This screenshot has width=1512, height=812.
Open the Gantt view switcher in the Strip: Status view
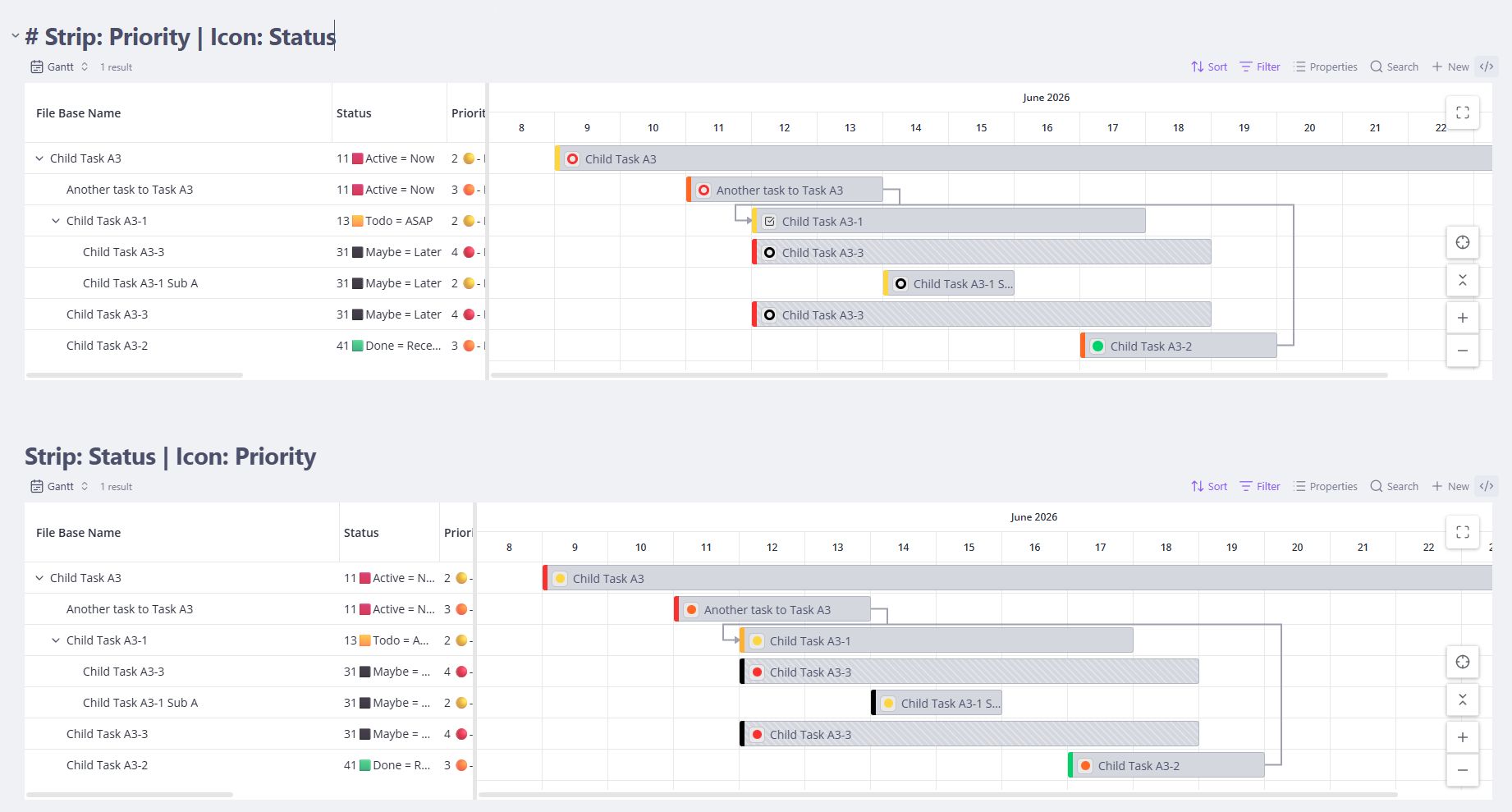(x=59, y=487)
